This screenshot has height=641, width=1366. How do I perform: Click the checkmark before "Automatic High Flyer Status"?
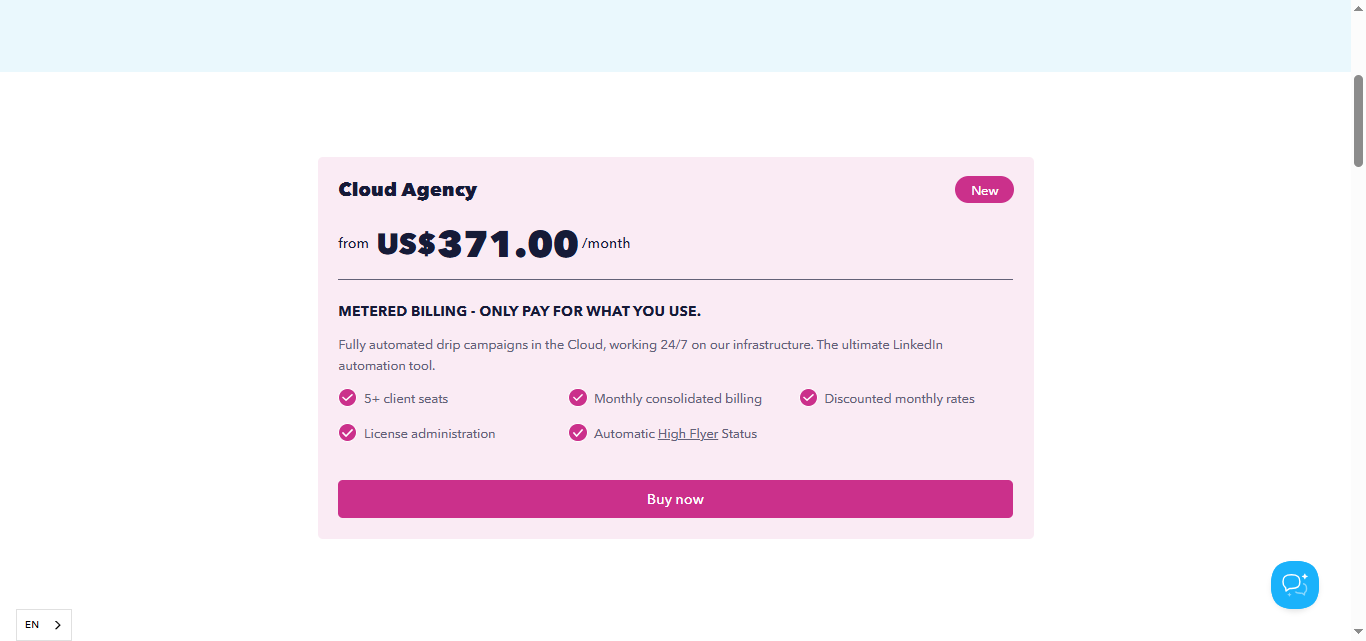click(578, 432)
